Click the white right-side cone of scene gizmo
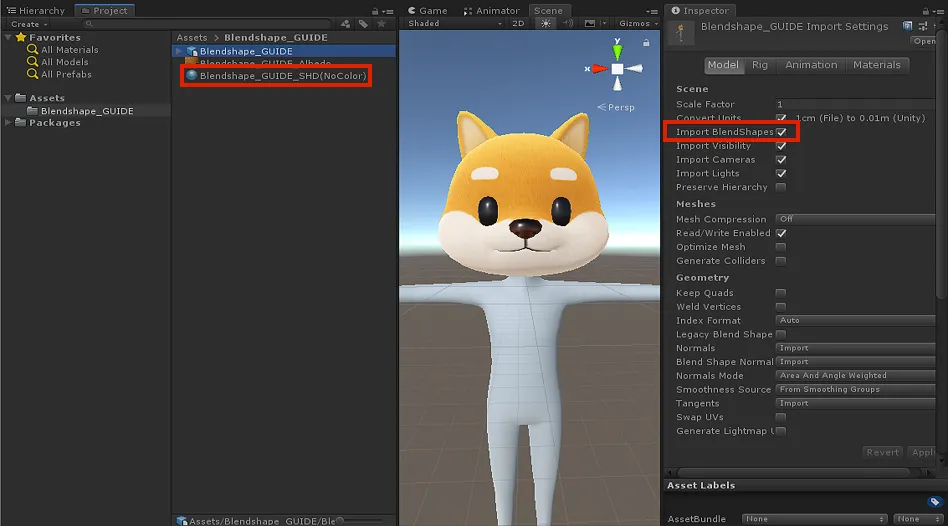Image resolution: width=948 pixels, height=526 pixels. tap(634, 69)
